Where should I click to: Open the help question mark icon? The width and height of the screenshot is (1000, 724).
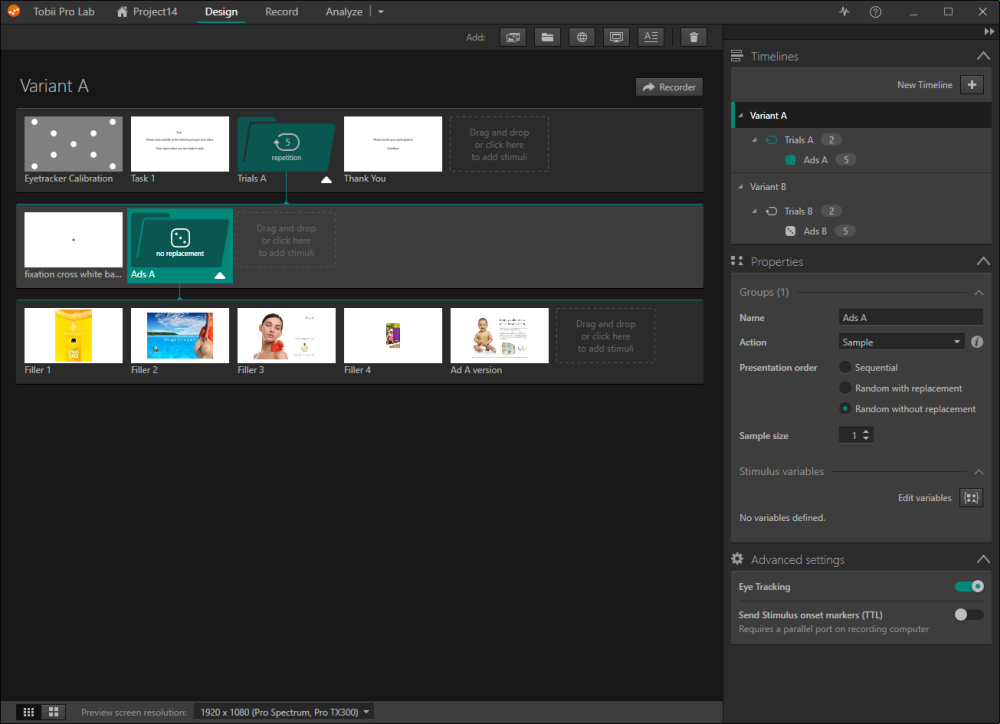875,11
